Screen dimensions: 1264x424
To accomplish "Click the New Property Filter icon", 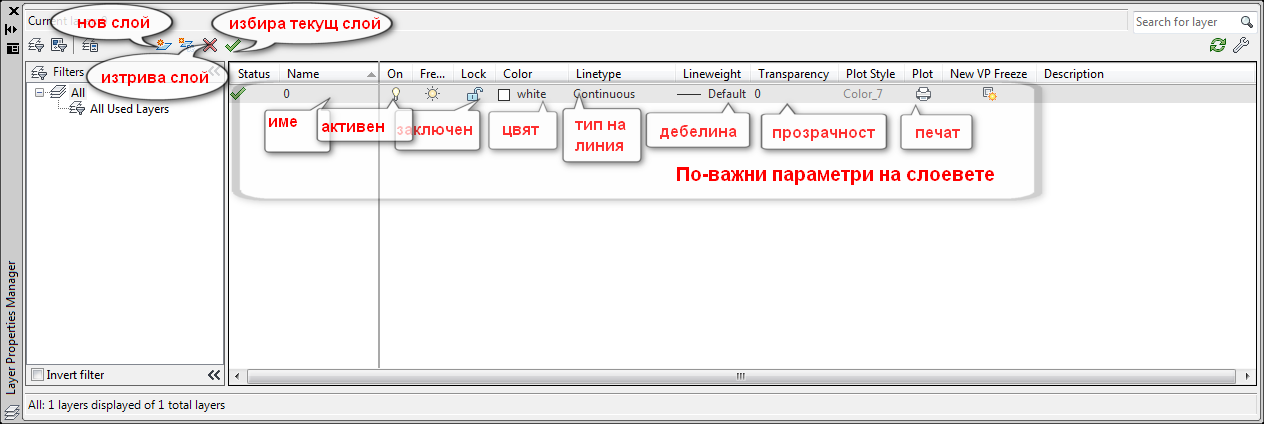I will pyautogui.click(x=36, y=45).
